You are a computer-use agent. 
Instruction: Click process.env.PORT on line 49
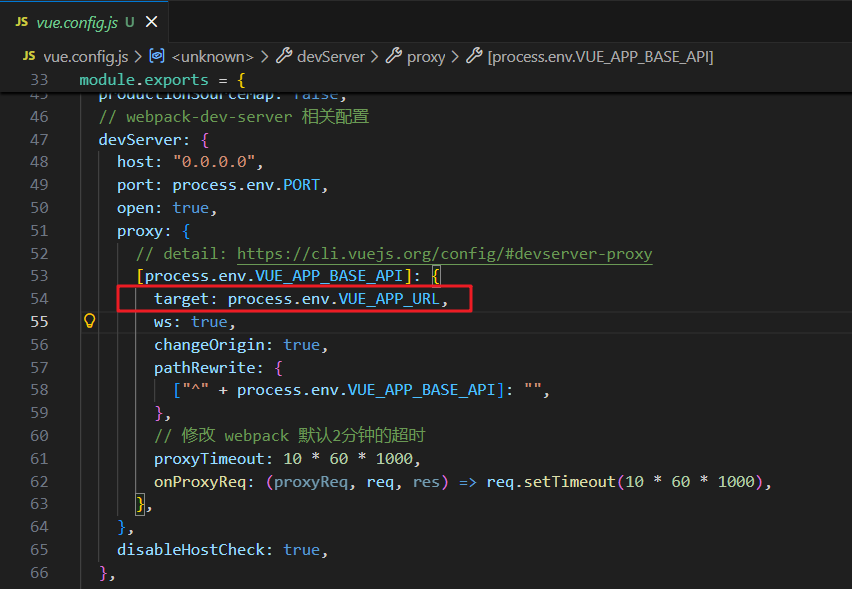tap(246, 185)
